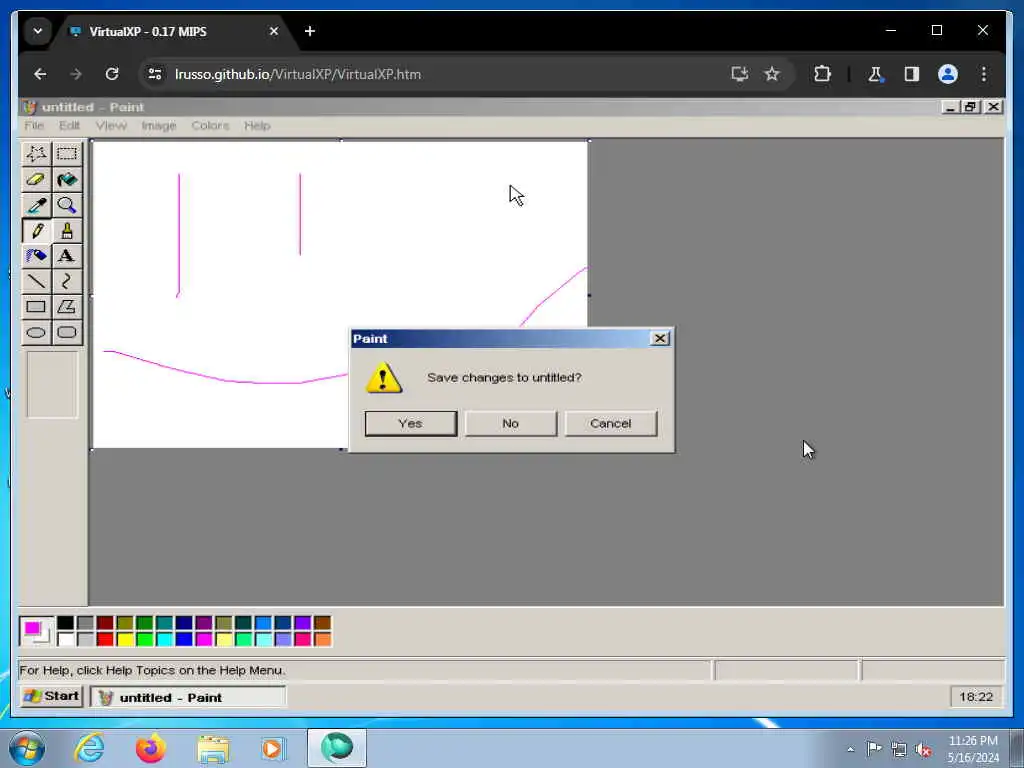
Task: Pick the brown color swatch
Action: tap(323, 622)
